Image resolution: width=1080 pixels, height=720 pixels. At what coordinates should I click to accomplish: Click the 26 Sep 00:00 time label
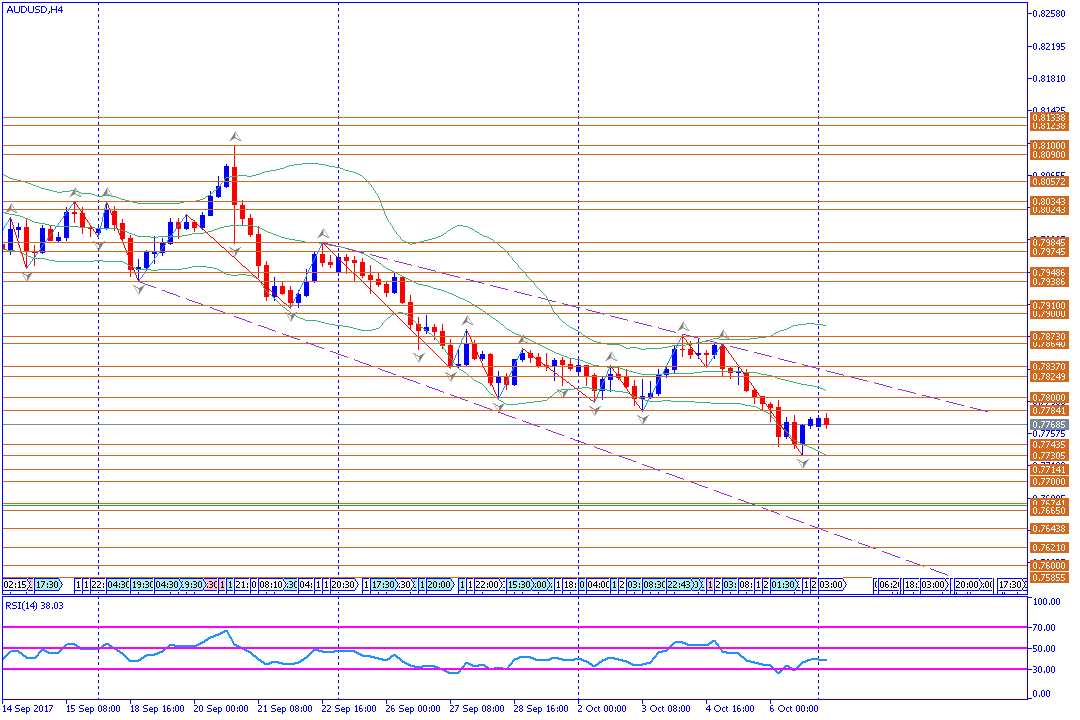pos(413,709)
